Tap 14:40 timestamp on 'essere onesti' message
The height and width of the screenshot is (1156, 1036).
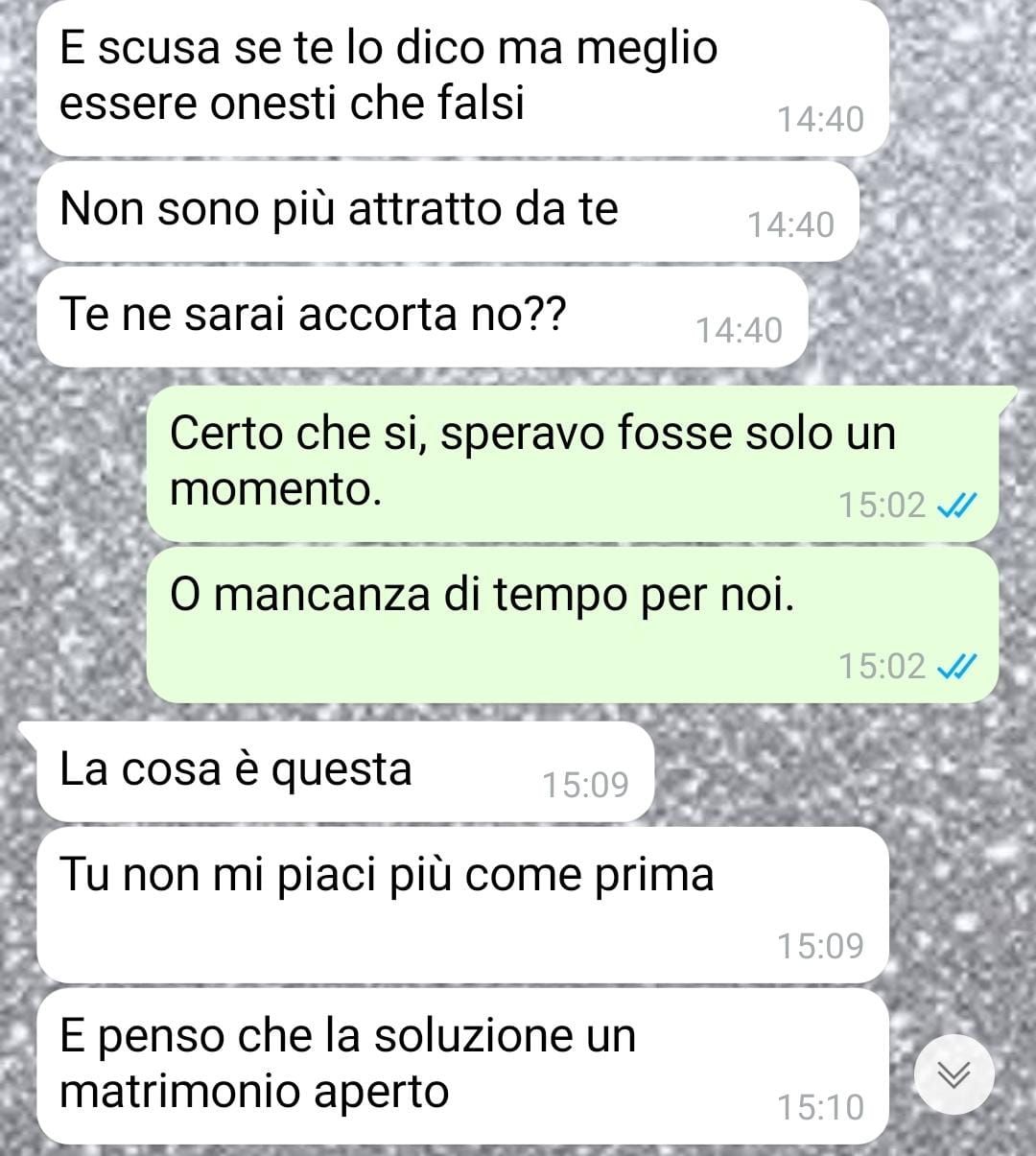[x=820, y=120]
